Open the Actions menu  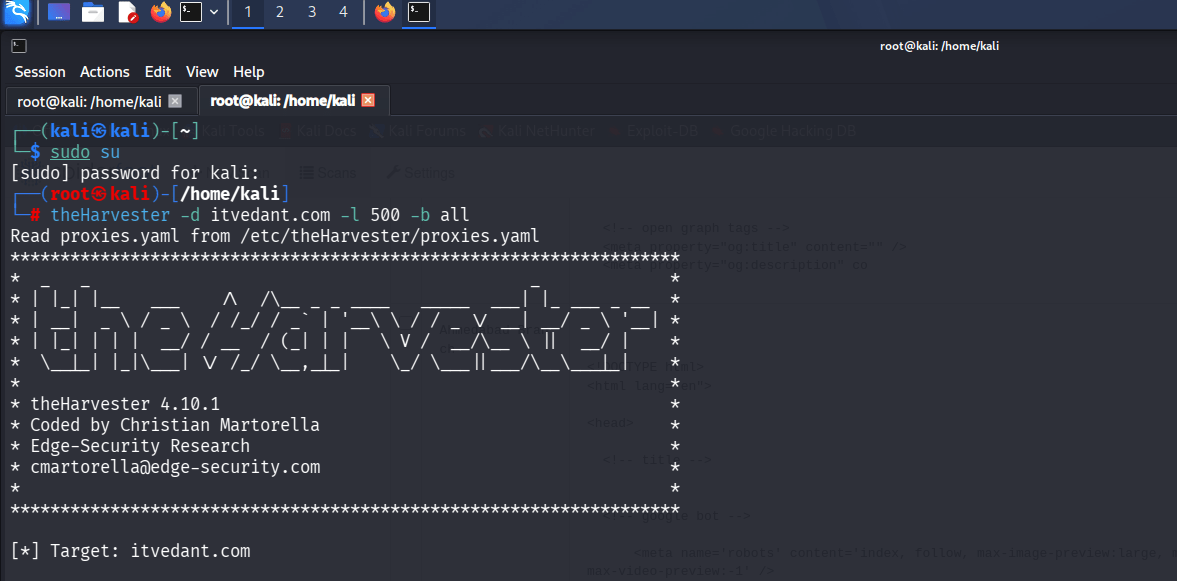pyautogui.click(x=105, y=72)
